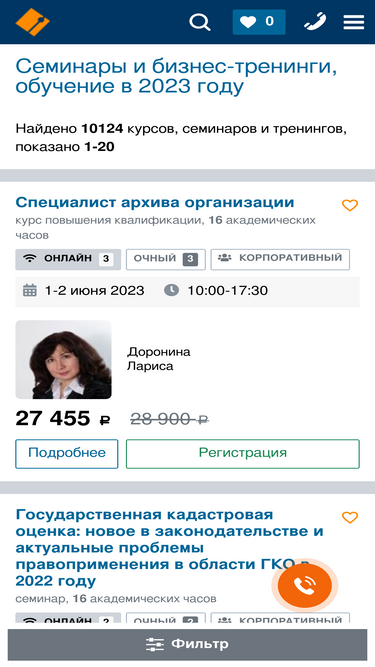
Task: Open Государственная кадастровая оценка seminar link
Action: (x=169, y=548)
